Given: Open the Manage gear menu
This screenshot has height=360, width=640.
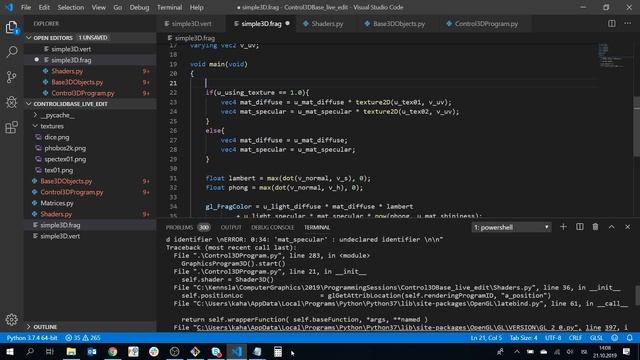Looking at the screenshot, I should pyautogui.click(x=11, y=320).
